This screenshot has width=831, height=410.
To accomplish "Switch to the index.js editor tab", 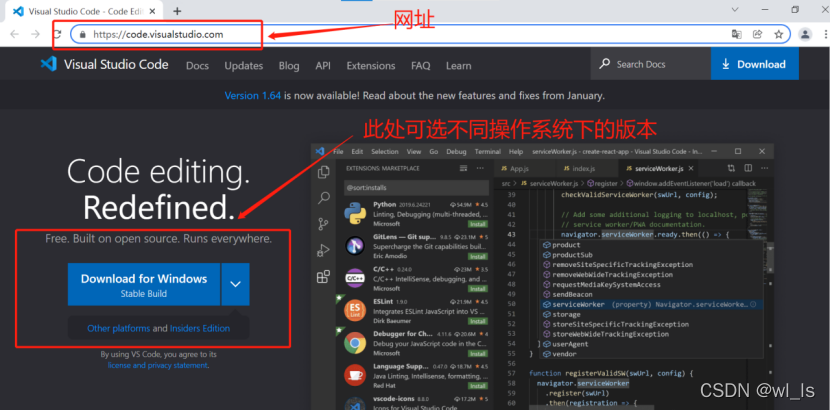I will [585, 168].
